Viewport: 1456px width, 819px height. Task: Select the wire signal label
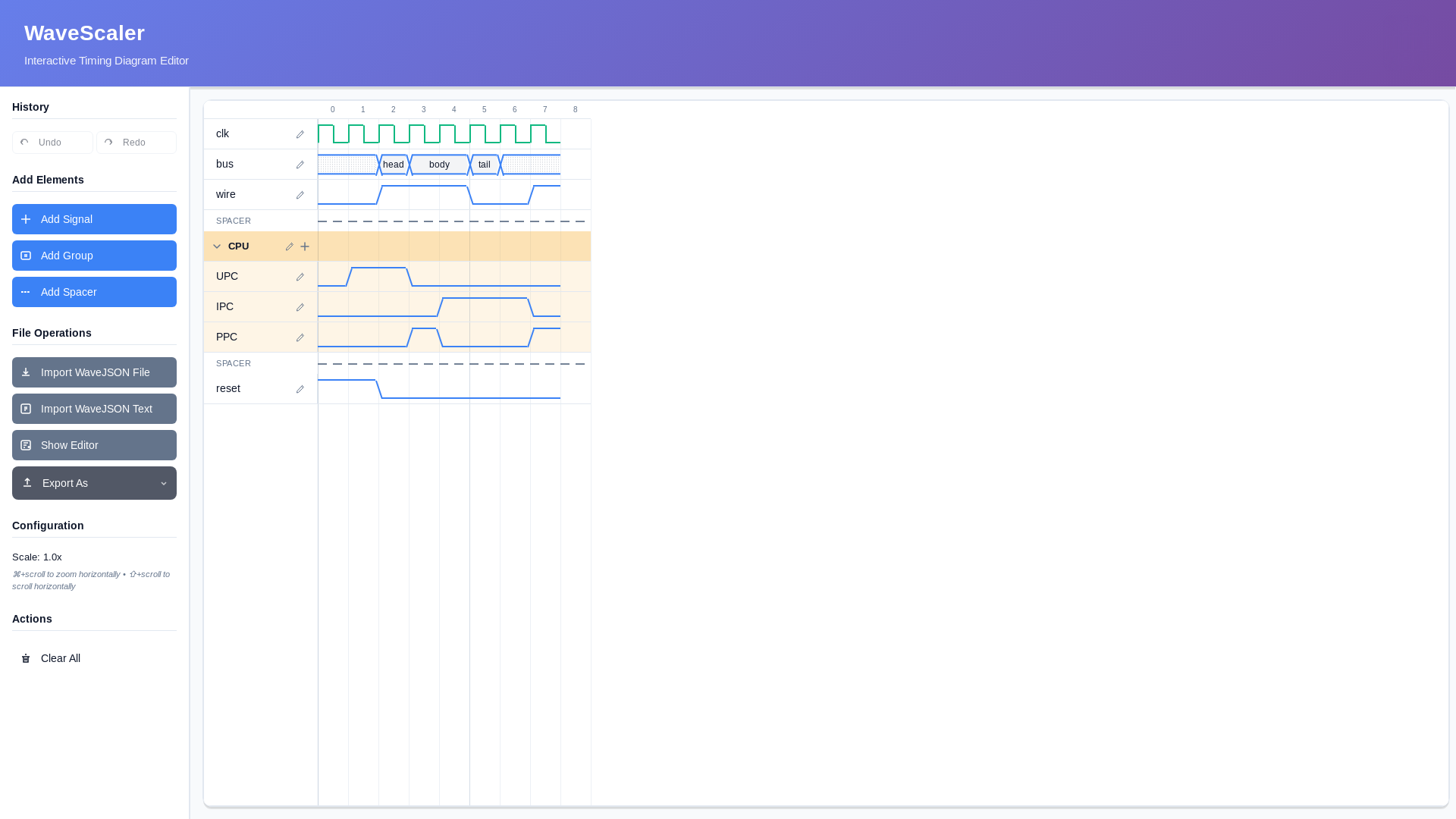click(x=226, y=194)
